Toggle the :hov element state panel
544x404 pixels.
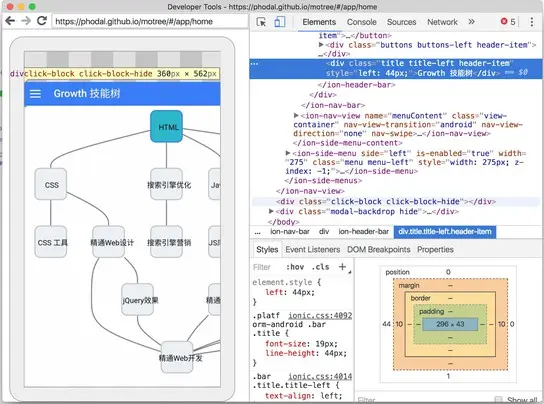coord(295,267)
